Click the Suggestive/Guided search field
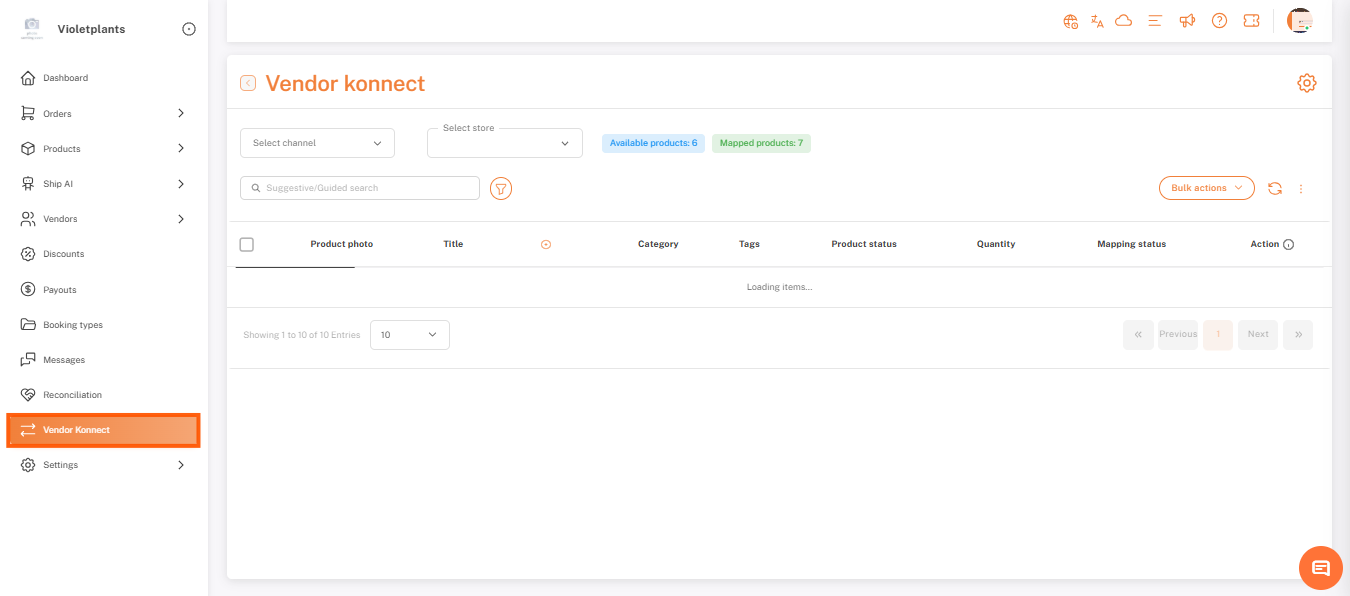The image size is (1350, 596). tap(360, 188)
